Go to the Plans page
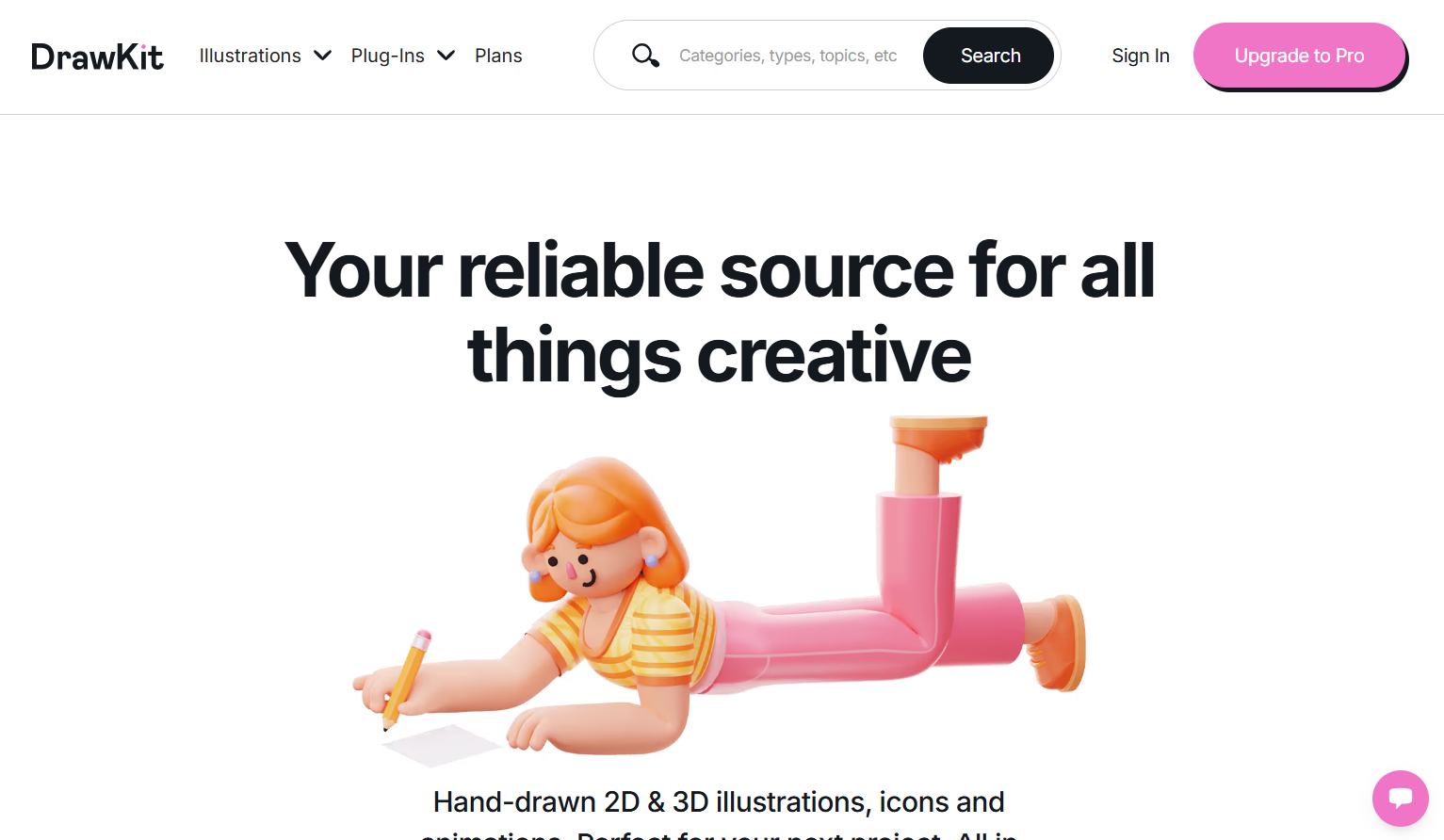Screen dimensions: 1444x840 coord(498,56)
